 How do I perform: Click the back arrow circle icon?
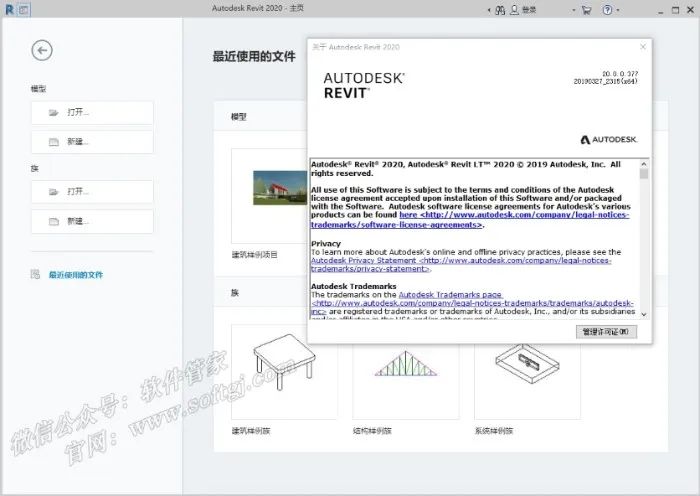[41, 51]
